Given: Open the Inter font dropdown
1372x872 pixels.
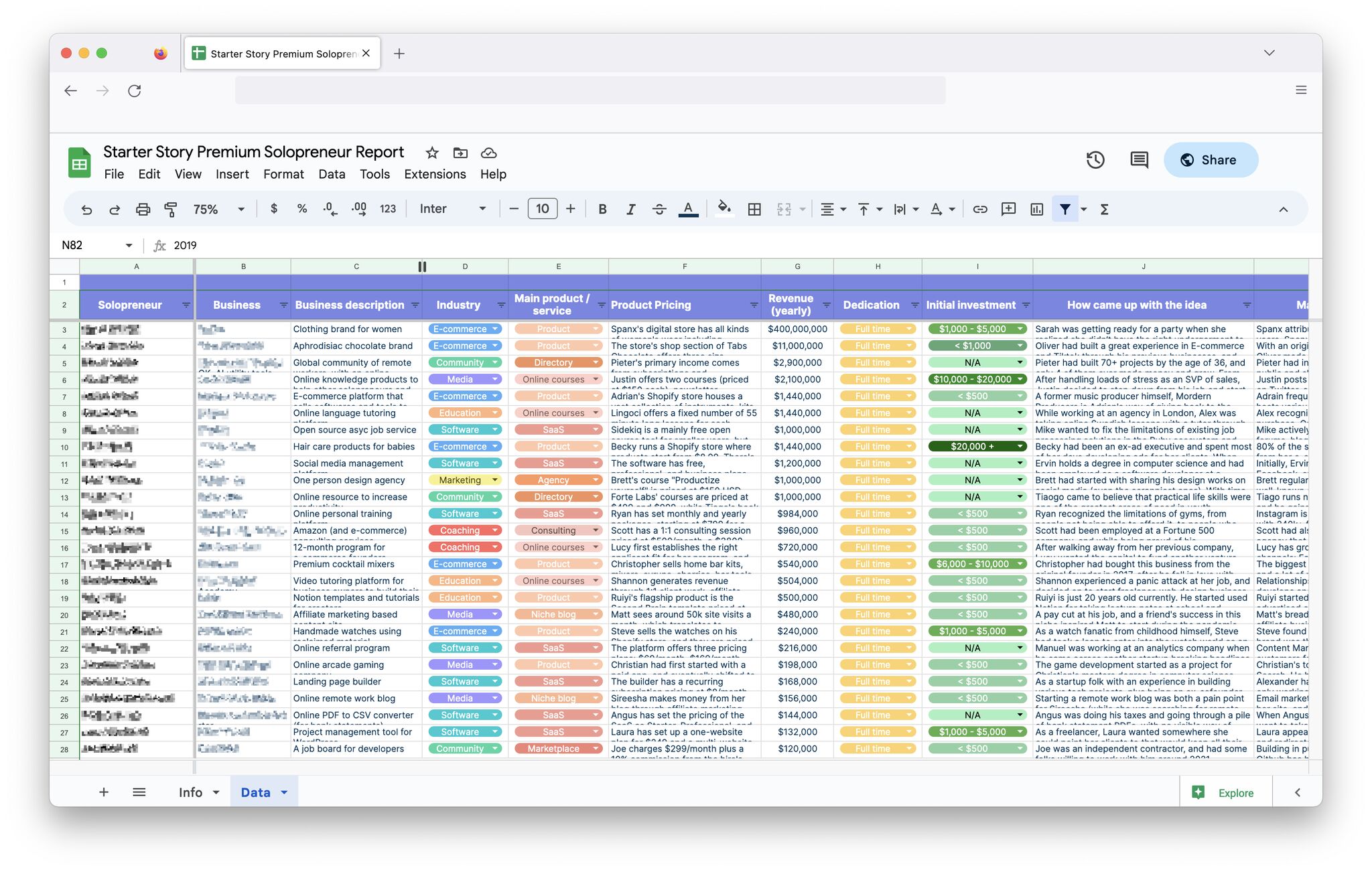Looking at the screenshot, I should [452, 210].
